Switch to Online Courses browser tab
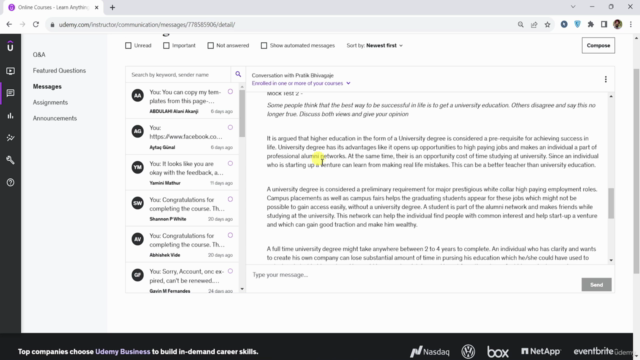Screen dimensions: 640x360 (x=53, y=7)
